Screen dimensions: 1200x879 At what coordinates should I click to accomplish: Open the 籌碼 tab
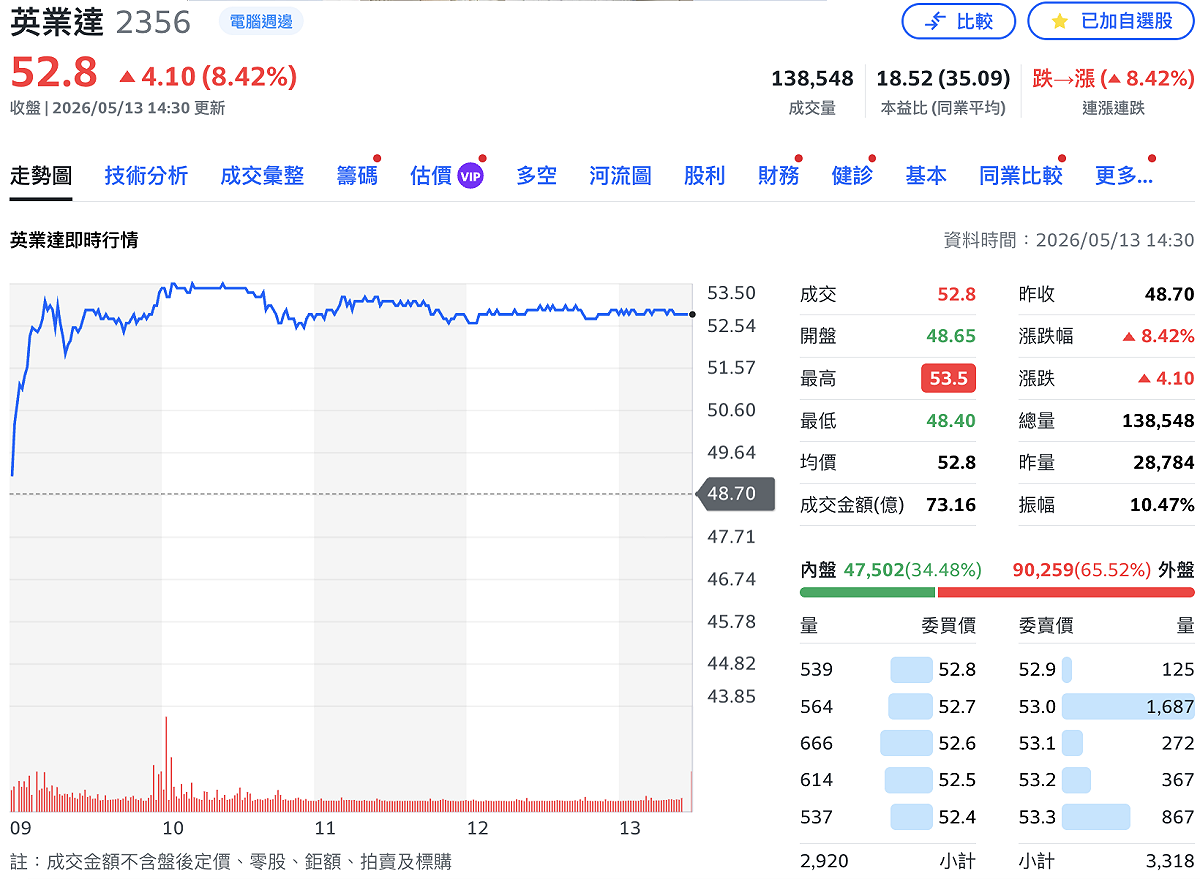357,176
